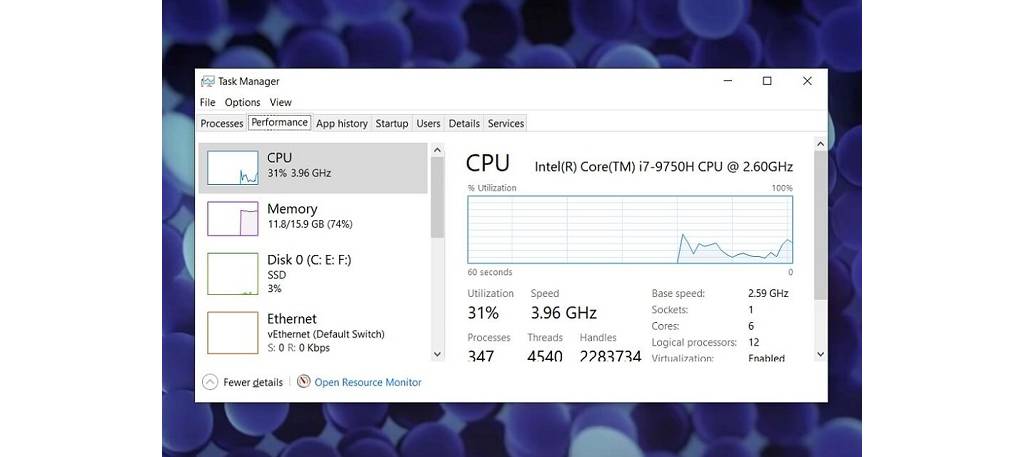The width and height of the screenshot is (1024, 457).
Task: Open the View menu
Action: [281, 102]
